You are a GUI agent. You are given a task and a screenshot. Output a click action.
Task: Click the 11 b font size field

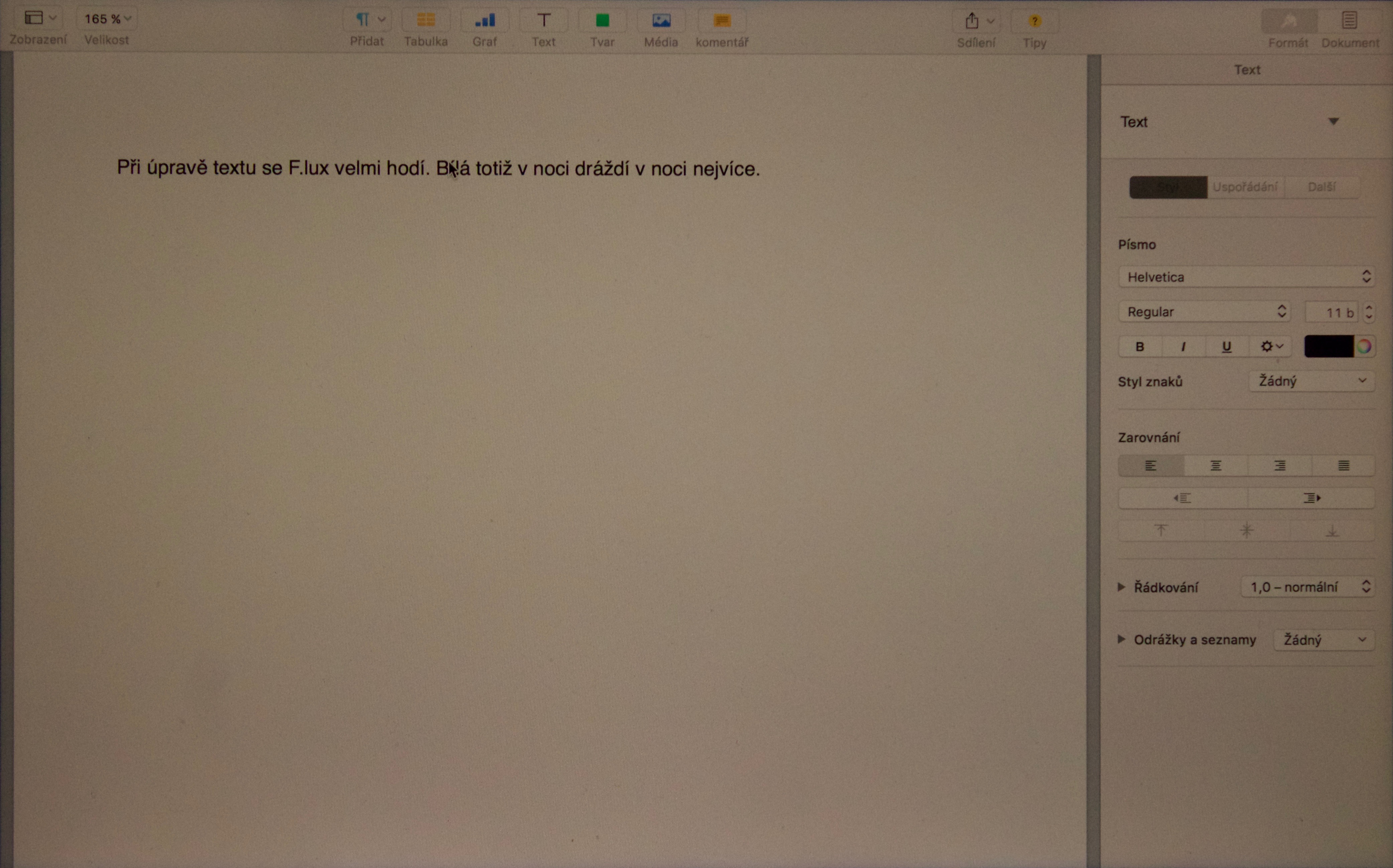(1332, 312)
